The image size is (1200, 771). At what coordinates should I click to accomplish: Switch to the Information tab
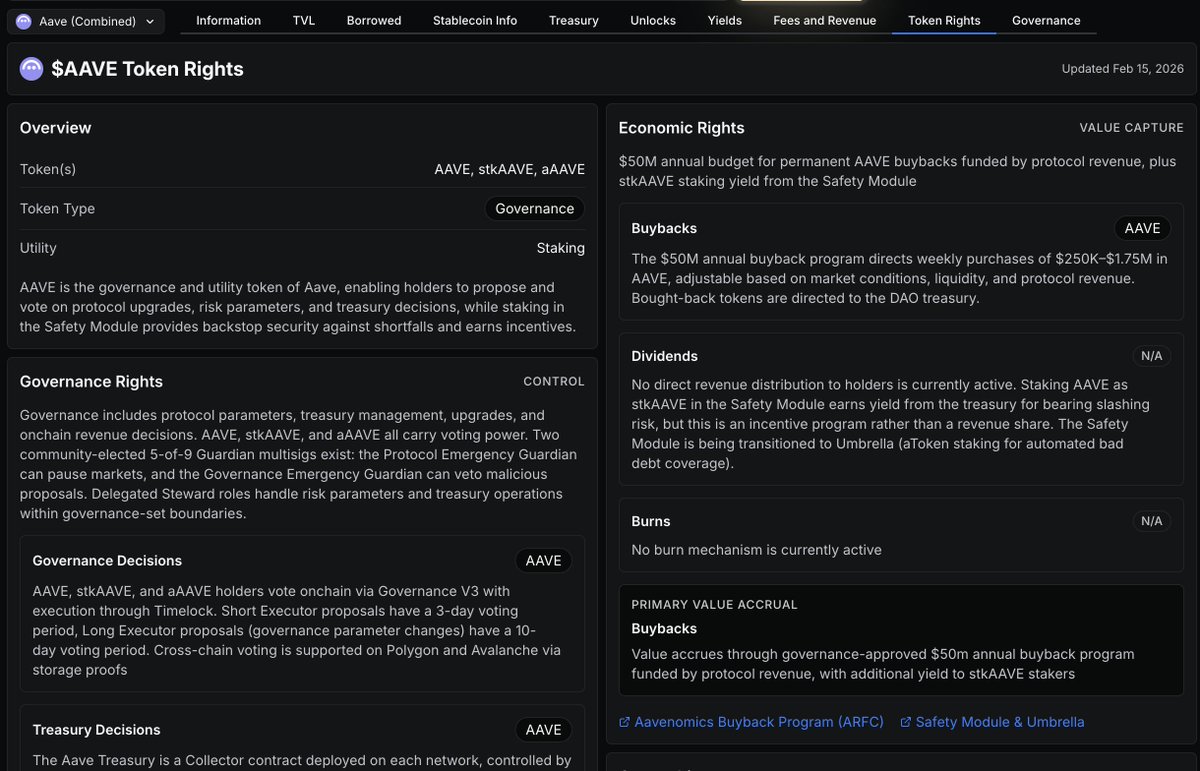tap(228, 20)
